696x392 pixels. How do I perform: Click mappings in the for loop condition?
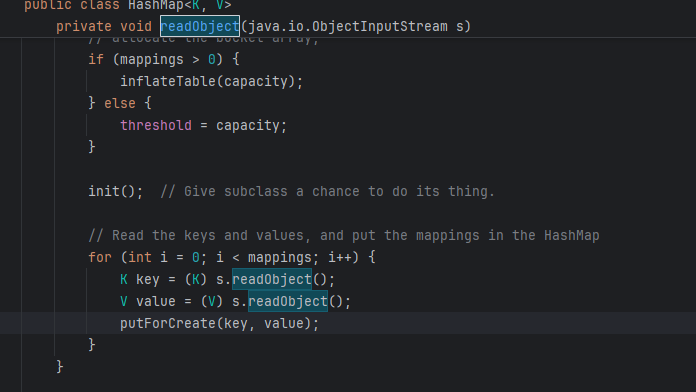tap(280, 257)
